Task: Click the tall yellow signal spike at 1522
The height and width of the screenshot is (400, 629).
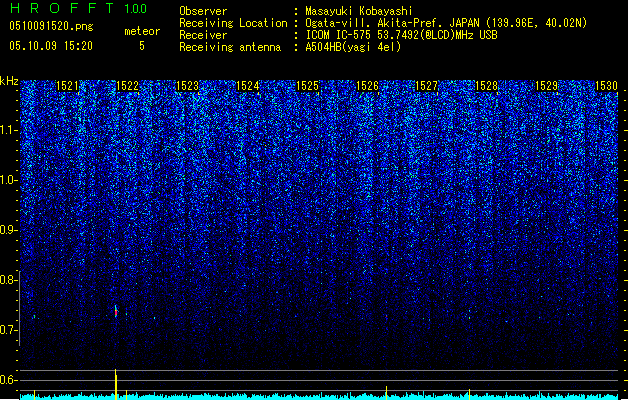Action: (x=116, y=384)
